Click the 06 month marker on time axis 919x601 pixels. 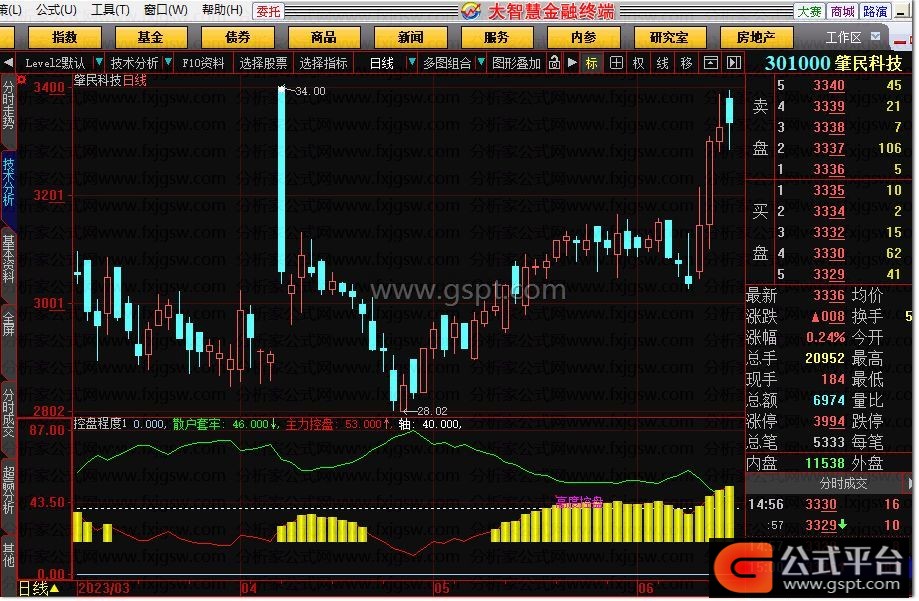[646, 588]
